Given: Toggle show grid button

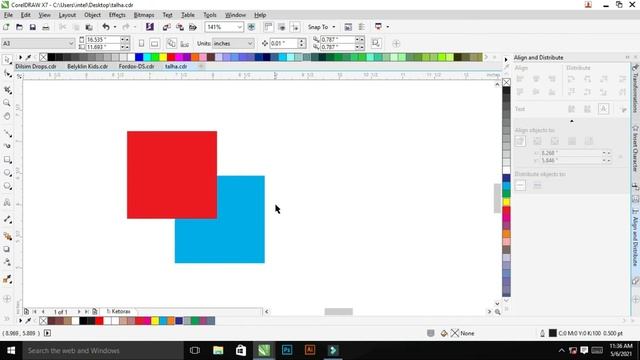Looking at the screenshot, I should pyautogui.click(x=282, y=27).
